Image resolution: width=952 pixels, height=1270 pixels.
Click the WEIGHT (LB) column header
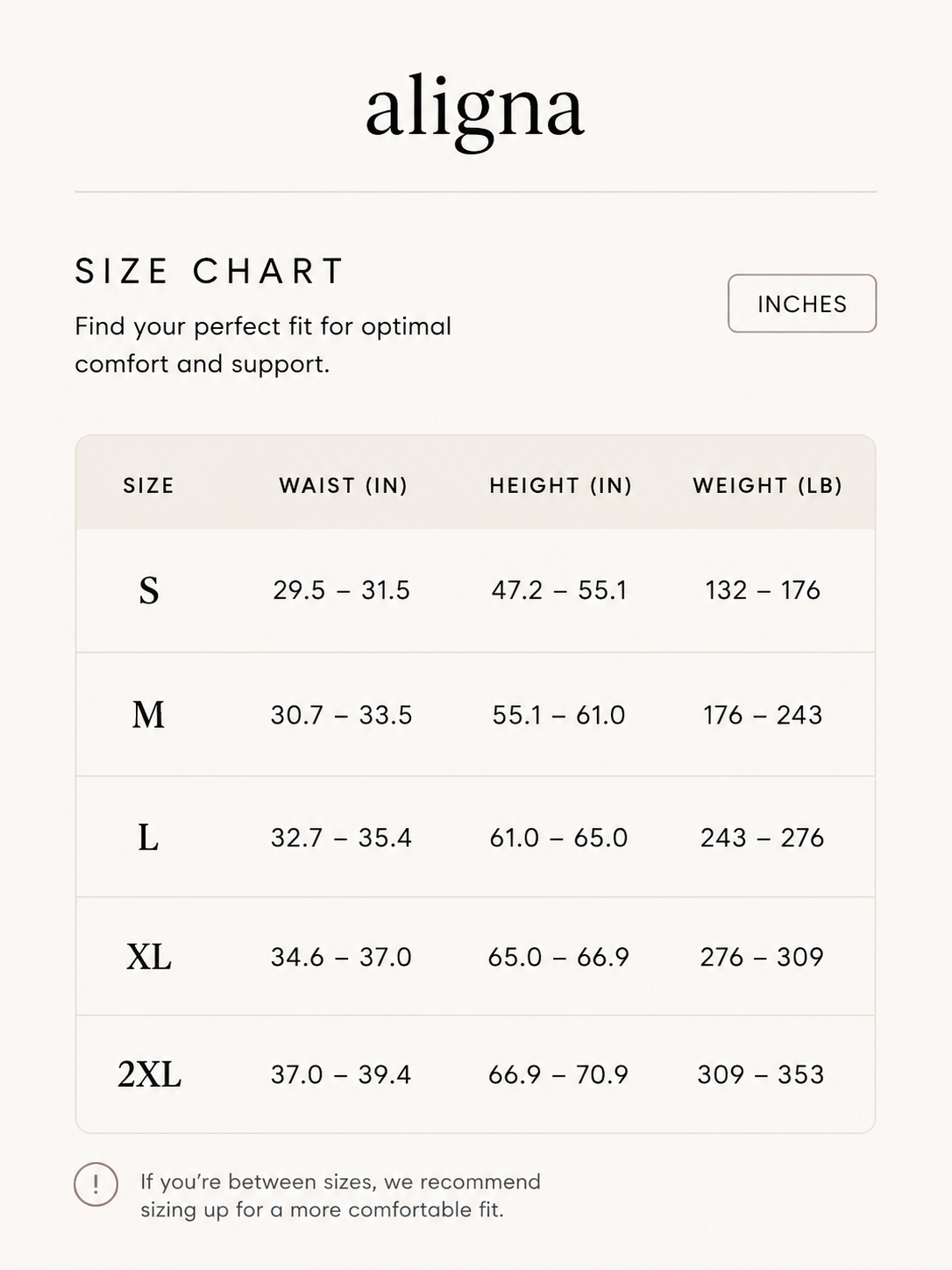tap(768, 486)
